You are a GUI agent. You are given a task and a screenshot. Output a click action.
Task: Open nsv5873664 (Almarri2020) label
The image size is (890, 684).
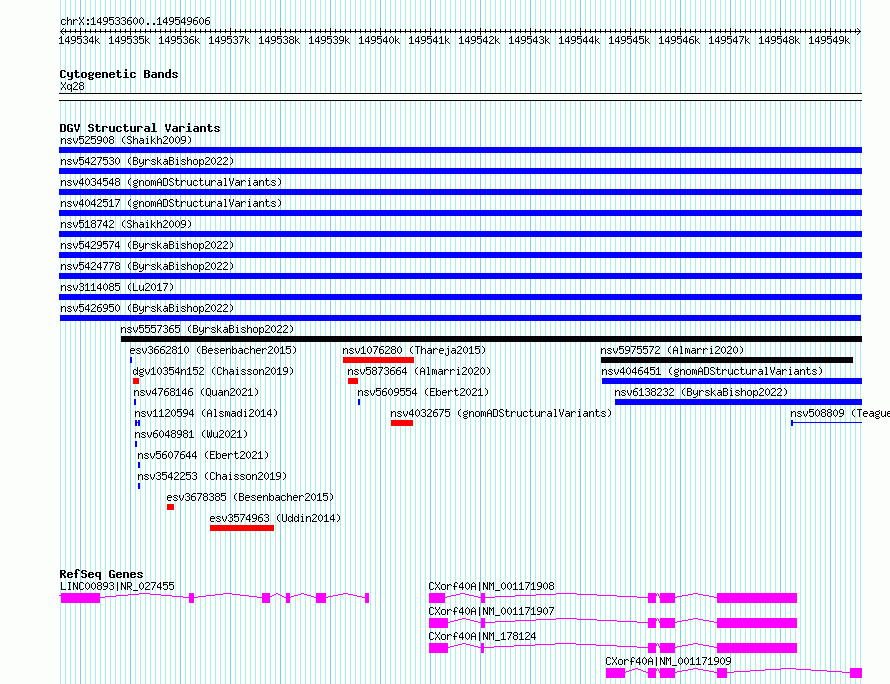coord(419,371)
